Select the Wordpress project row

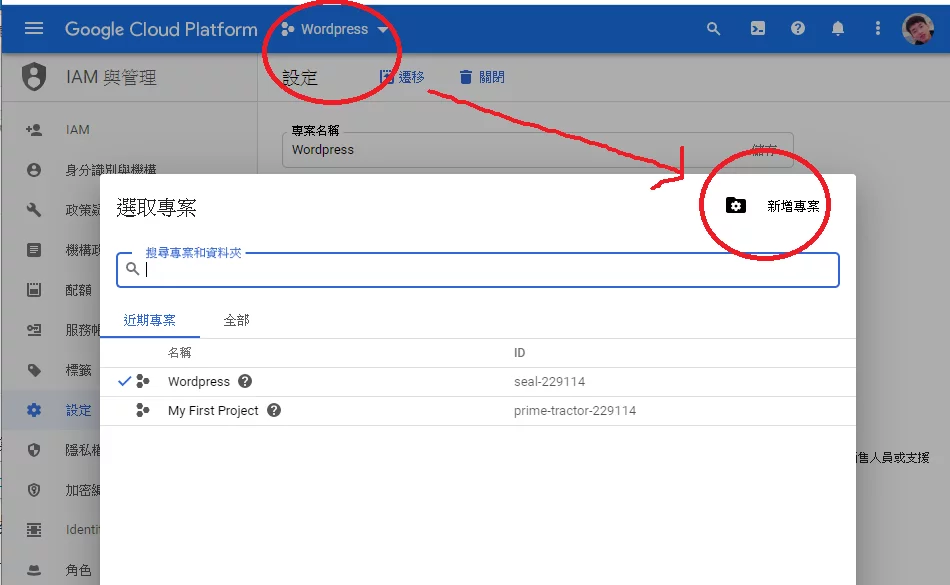[x=477, y=382]
